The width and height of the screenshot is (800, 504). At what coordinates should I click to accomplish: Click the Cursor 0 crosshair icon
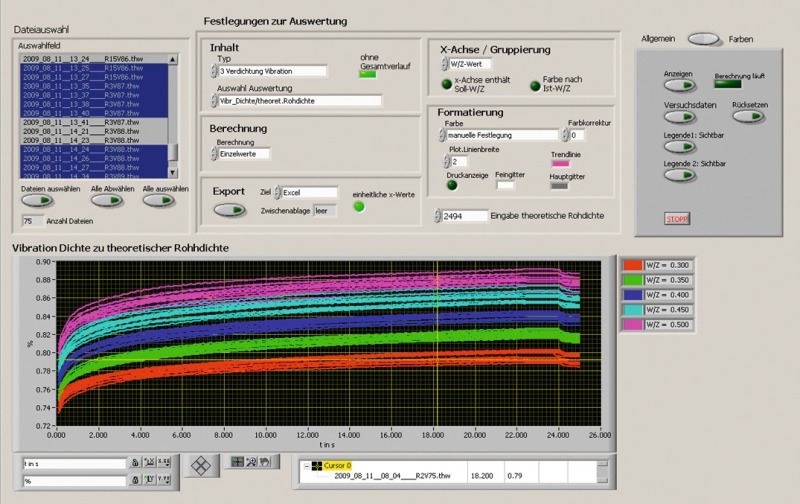(x=317, y=466)
